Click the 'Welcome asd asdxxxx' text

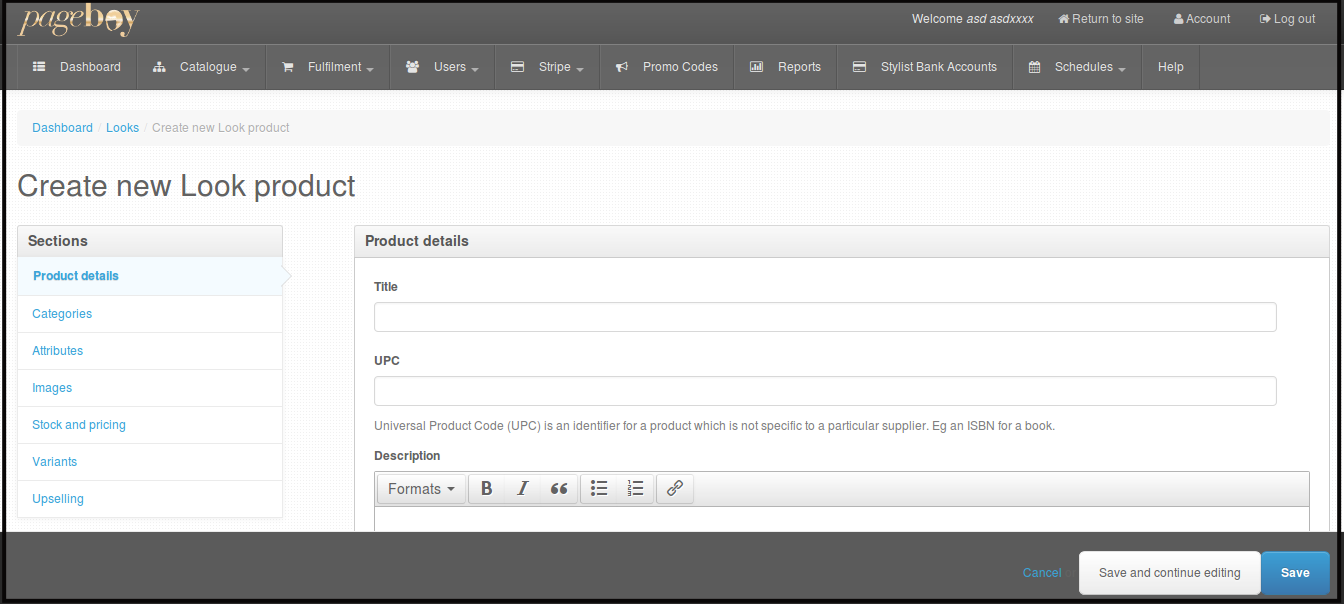(973, 19)
